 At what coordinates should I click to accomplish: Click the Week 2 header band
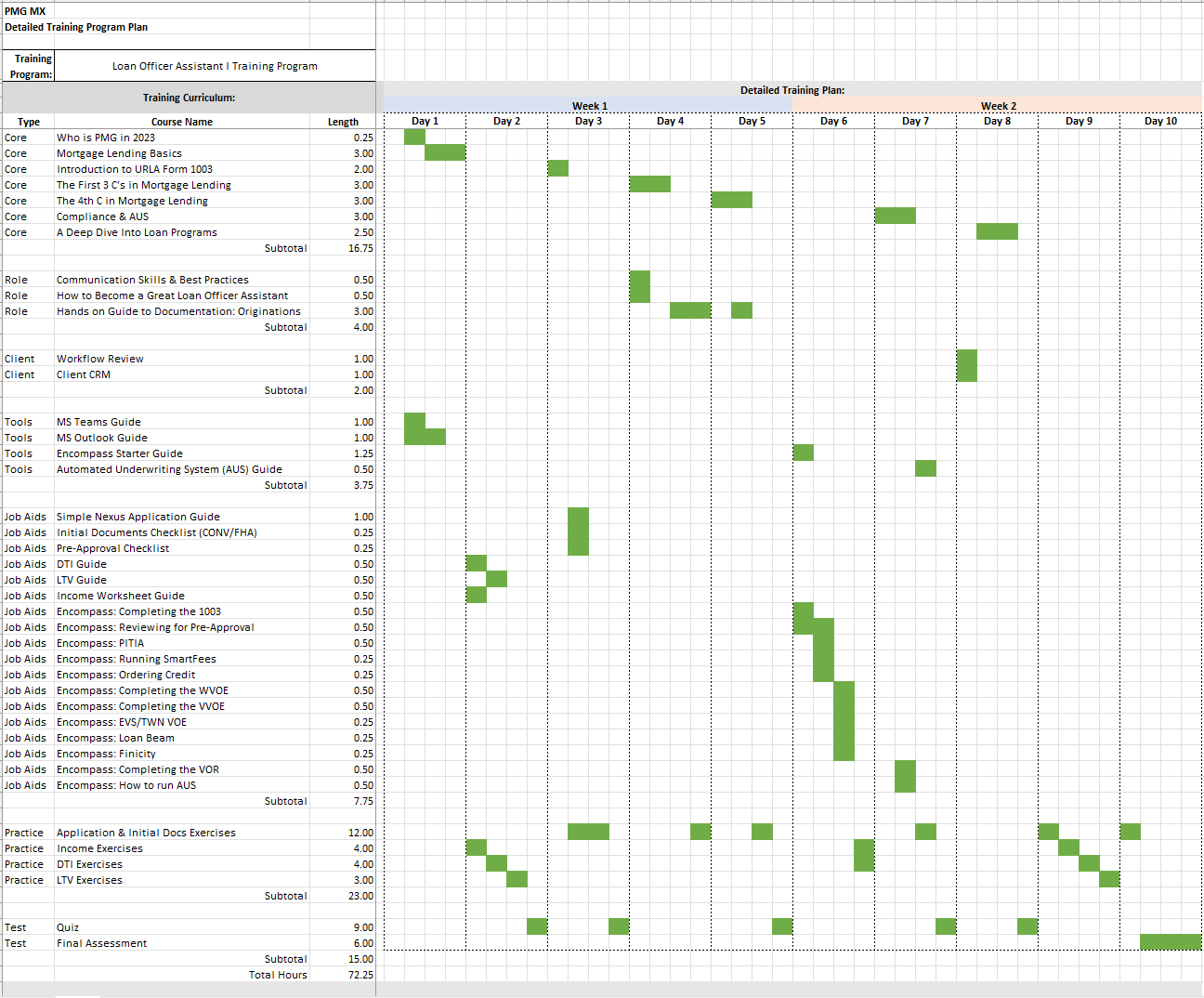click(x=998, y=106)
